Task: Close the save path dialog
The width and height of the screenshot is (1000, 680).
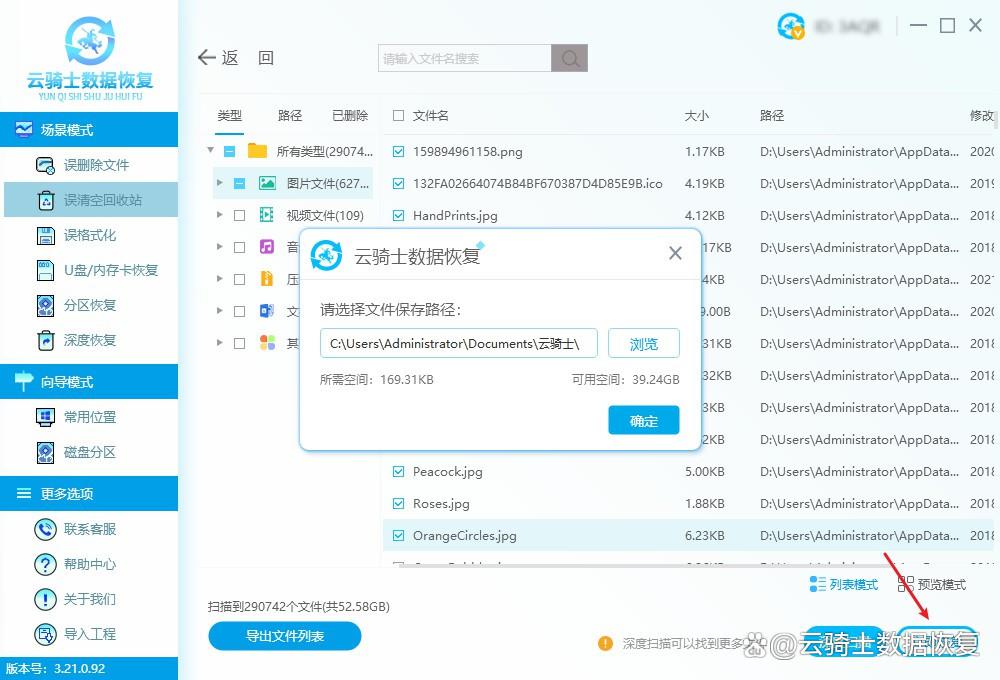Action: coord(675,253)
